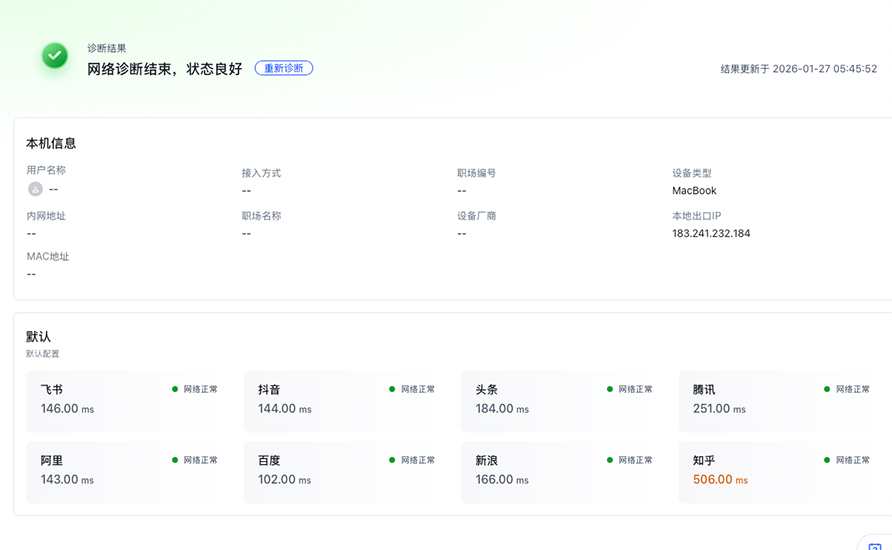Click the 默认 section heading
The image size is (892, 550).
[x=38, y=336]
